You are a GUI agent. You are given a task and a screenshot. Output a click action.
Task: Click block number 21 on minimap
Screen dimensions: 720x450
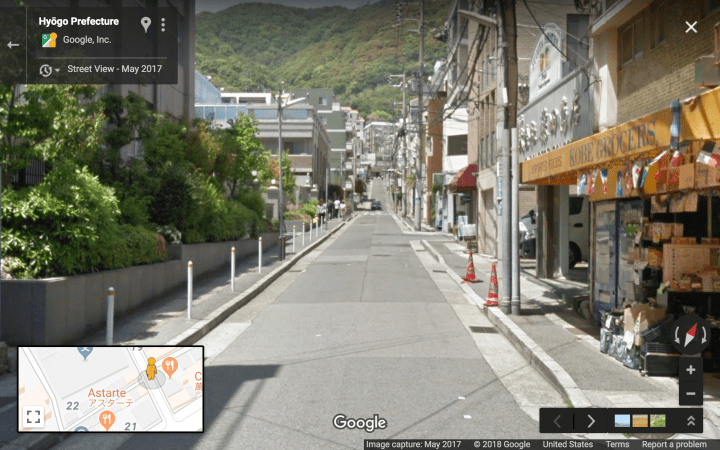click(x=131, y=426)
